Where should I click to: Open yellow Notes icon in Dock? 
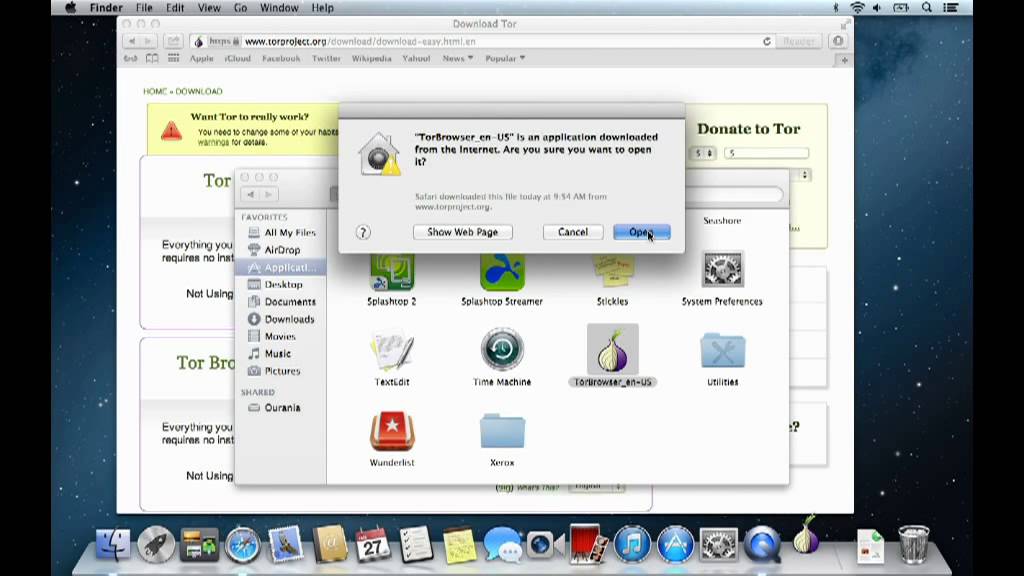[x=459, y=546]
